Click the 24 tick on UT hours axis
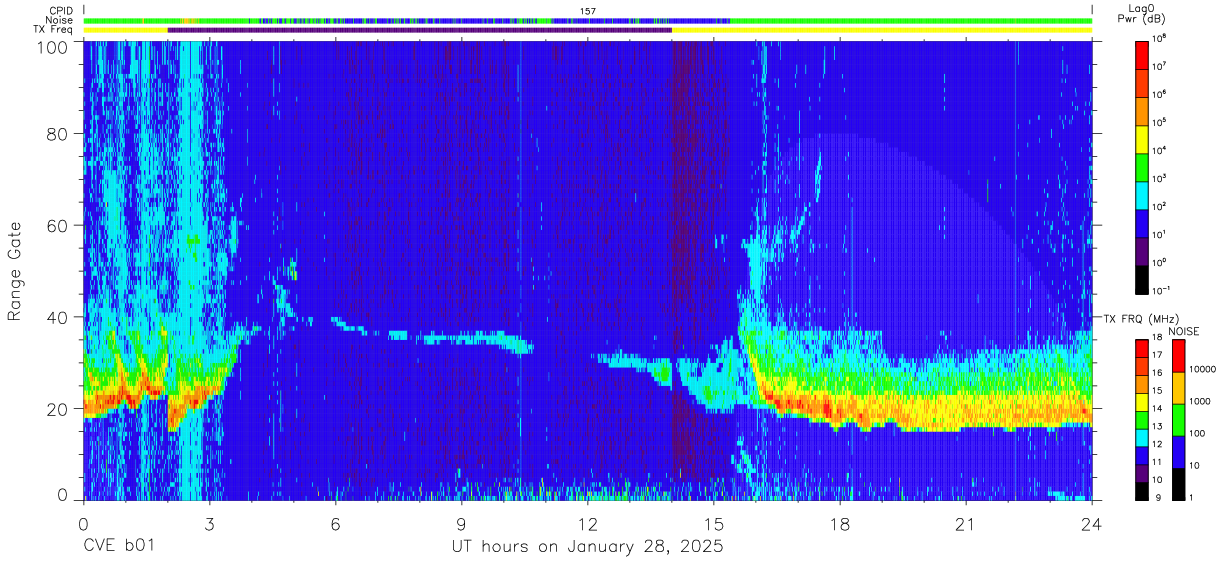This screenshot has height=567, width=1228. pos(1092,524)
